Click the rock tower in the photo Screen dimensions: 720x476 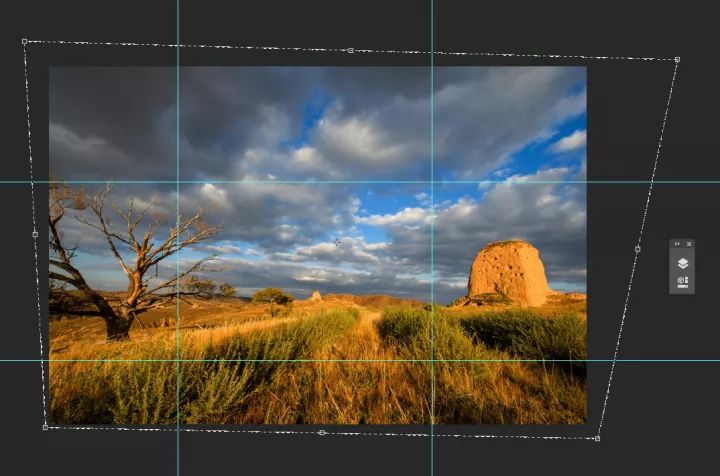coord(509,272)
